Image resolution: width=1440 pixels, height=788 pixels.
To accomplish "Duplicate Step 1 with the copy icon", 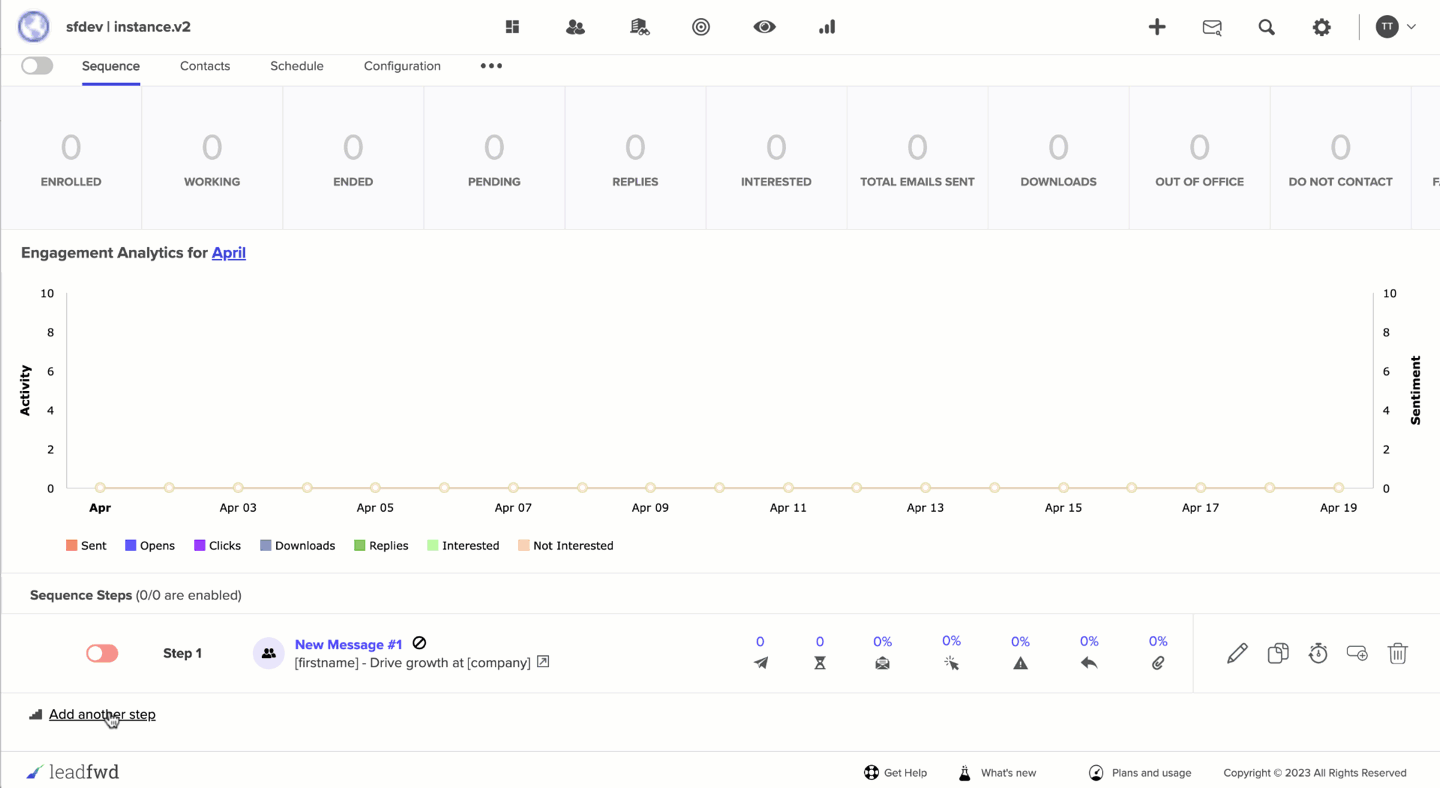I will click(x=1278, y=653).
